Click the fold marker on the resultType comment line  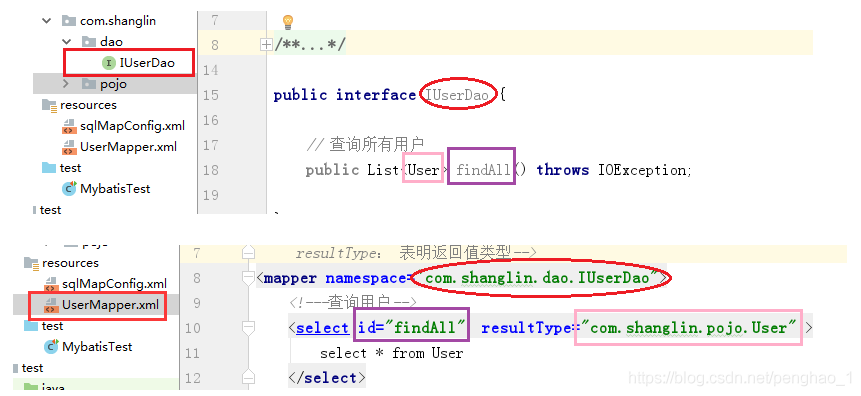point(248,253)
